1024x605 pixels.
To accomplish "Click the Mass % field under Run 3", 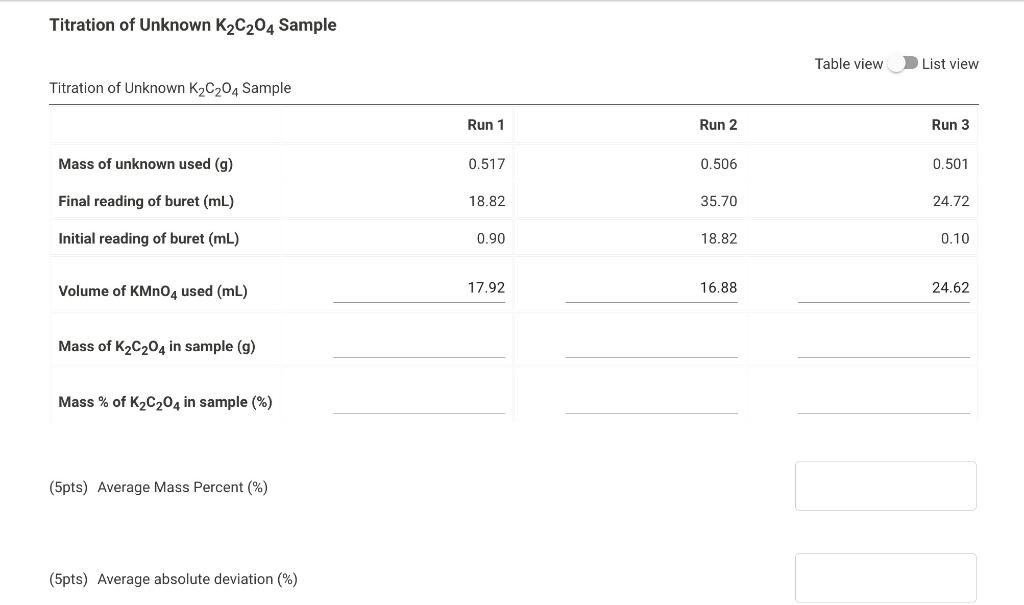I will 885,404.
